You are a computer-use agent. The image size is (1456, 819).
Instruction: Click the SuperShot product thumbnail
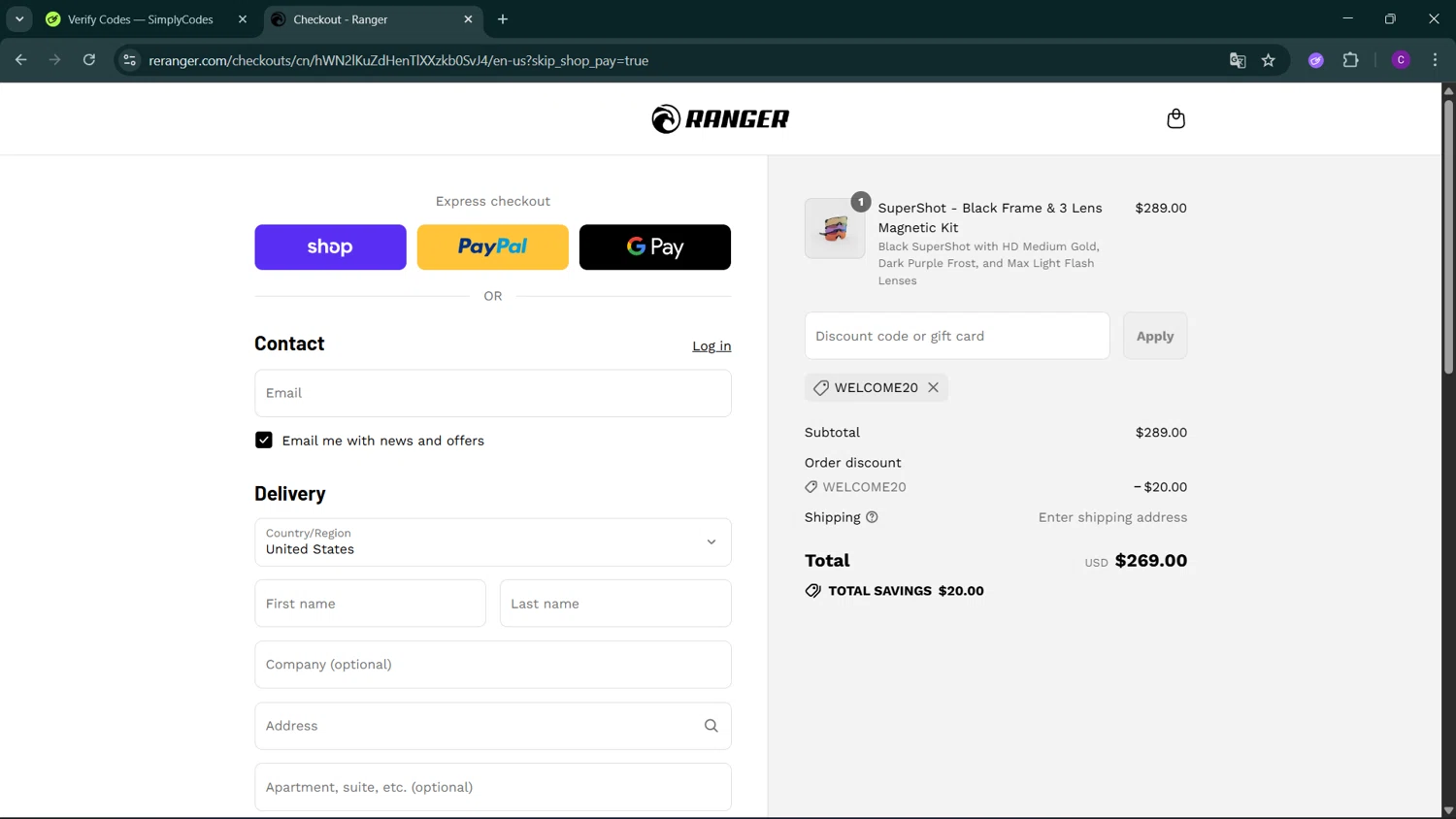[834, 229]
